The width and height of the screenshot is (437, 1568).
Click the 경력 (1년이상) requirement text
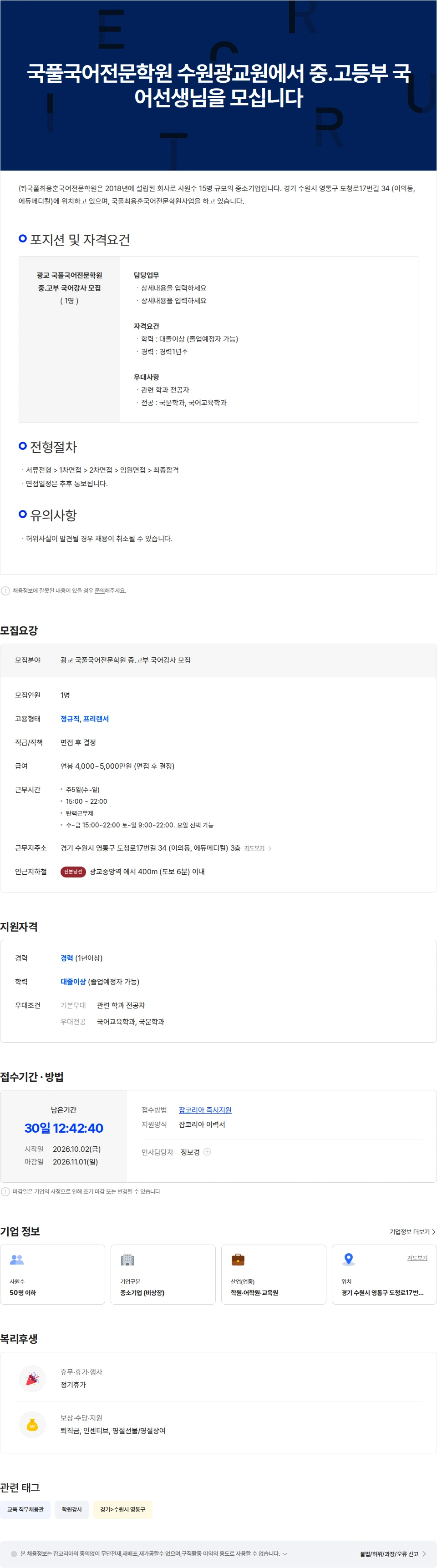click(x=81, y=958)
